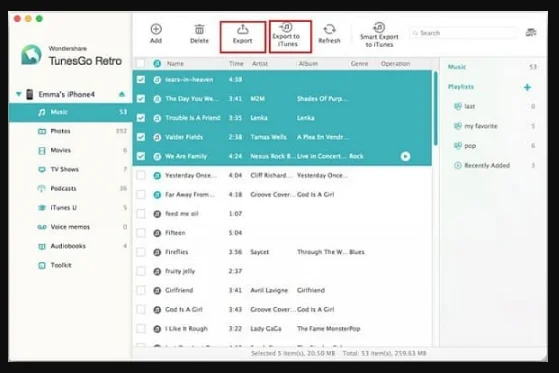559x373 pixels.
Task: Open the Toolkit section
Action: point(71,265)
